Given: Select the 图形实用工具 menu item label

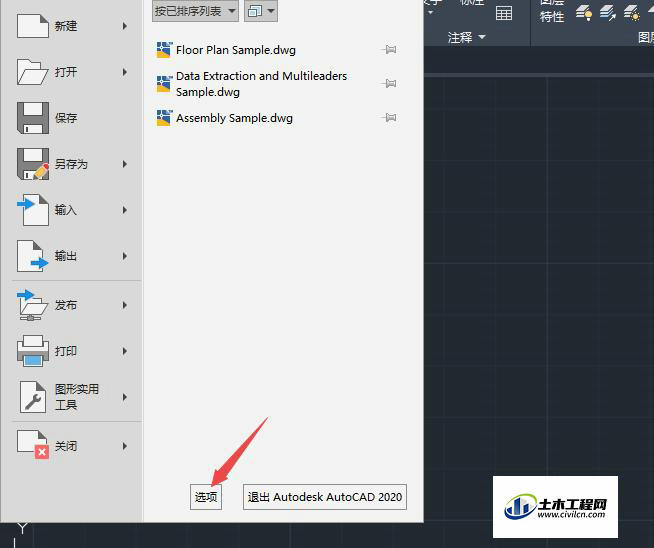Looking at the screenshot, I should coord(77,397).
